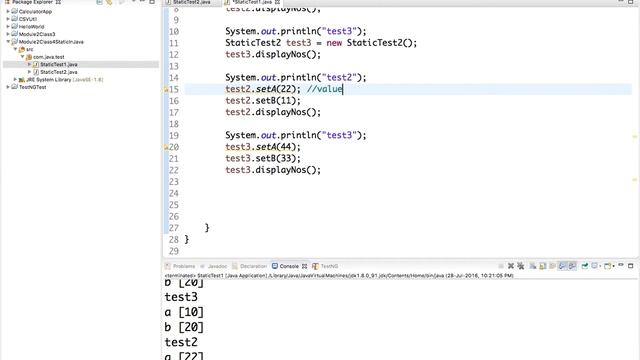Viewport: 640px width, 360px height.
Task: Click the Clear Console icon
Action: click(x=533, y=266)
